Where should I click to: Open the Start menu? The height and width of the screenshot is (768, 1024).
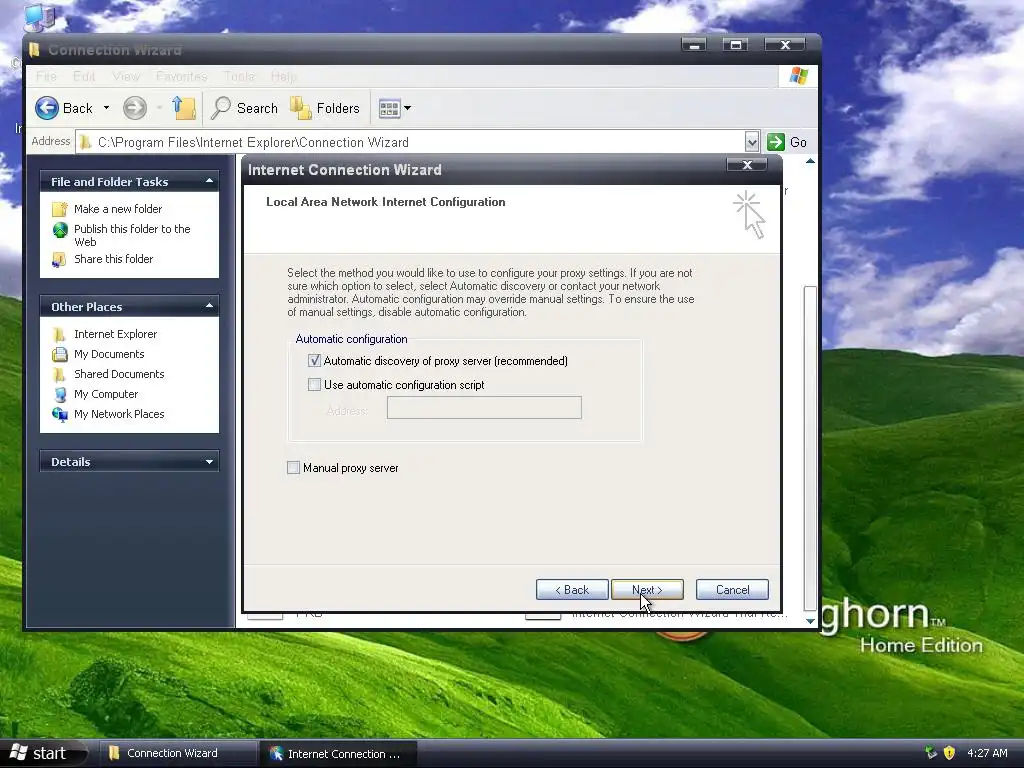43,753
